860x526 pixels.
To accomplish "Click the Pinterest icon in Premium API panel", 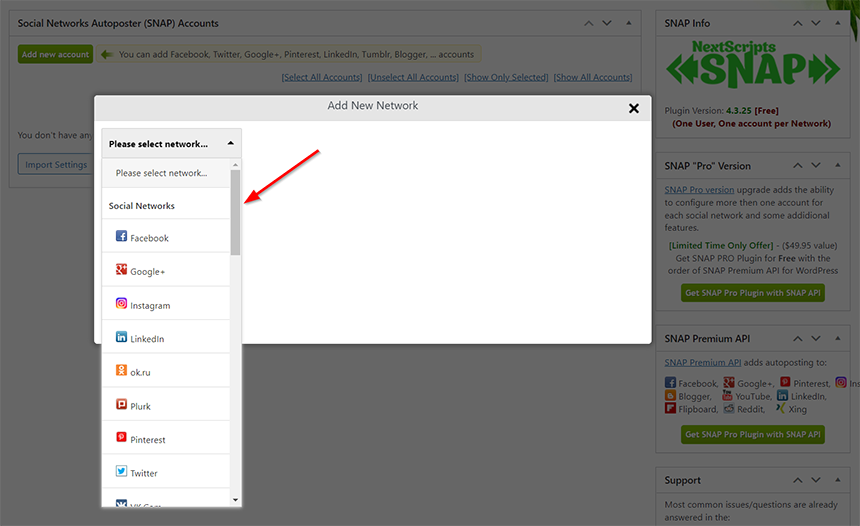I will click(x=785, y=382).
